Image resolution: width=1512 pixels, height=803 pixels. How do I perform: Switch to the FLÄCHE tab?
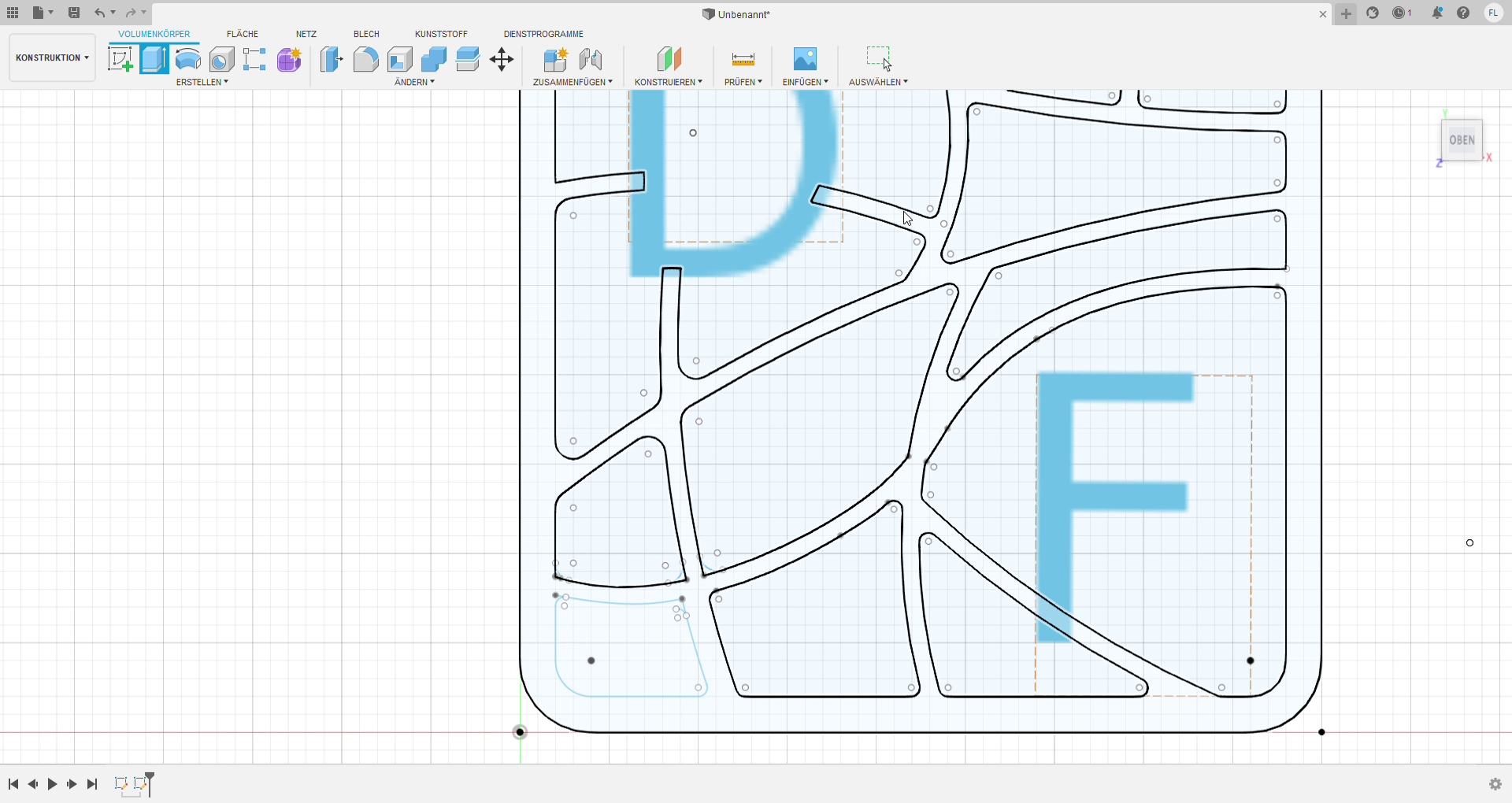tap(242, 34)
